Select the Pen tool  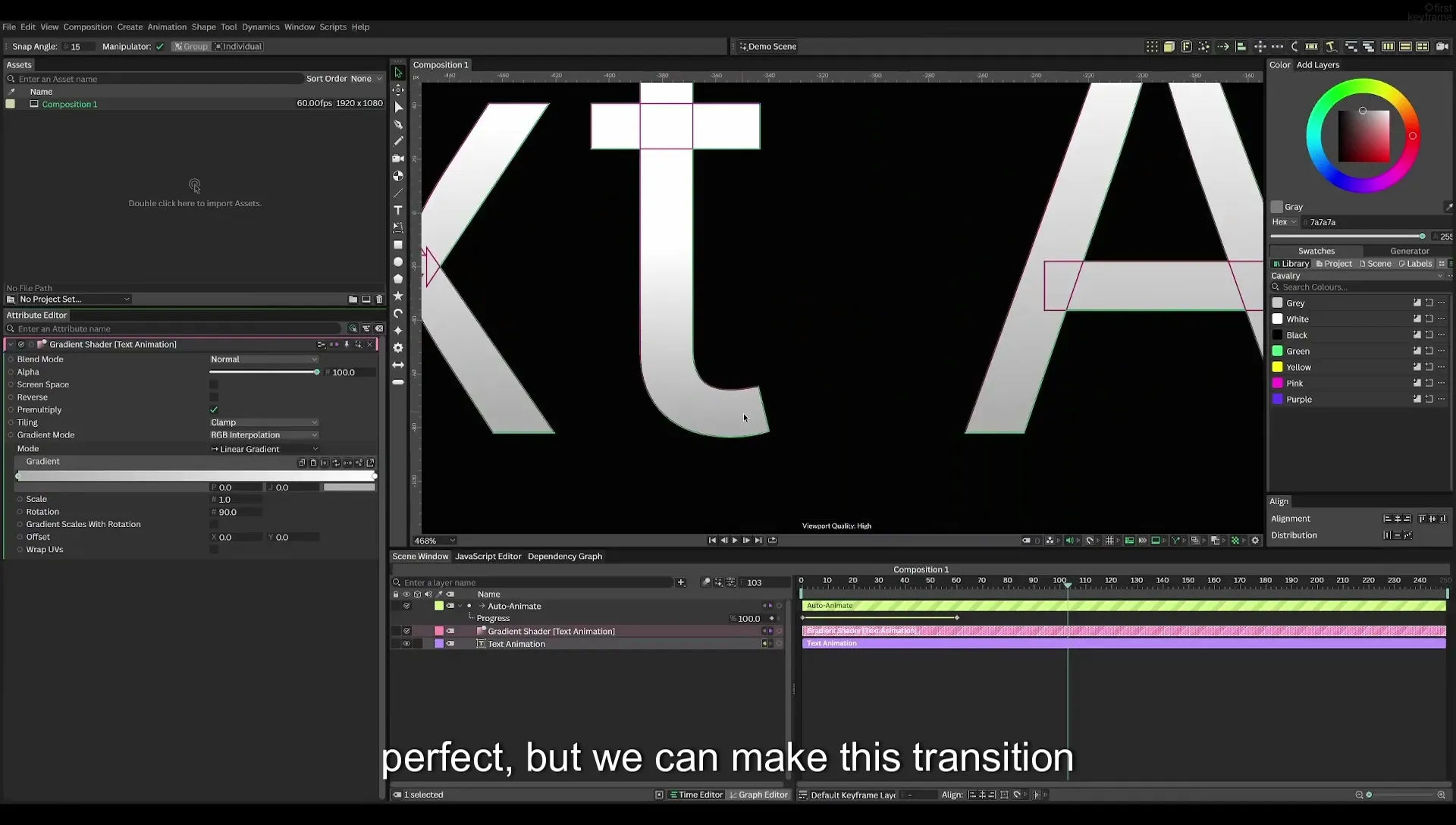coord(398,124)
